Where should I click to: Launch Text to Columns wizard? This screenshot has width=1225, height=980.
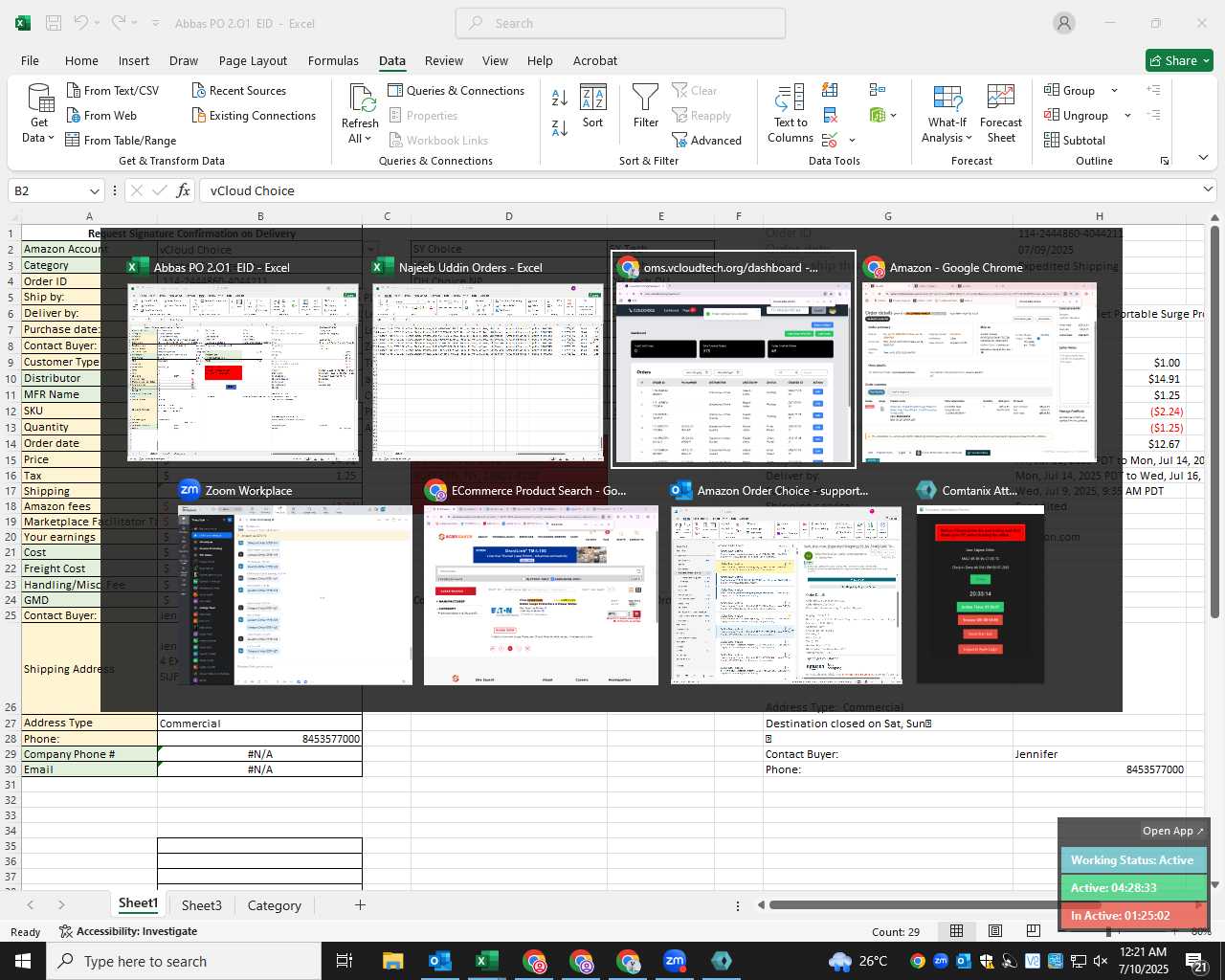[791, 114]
